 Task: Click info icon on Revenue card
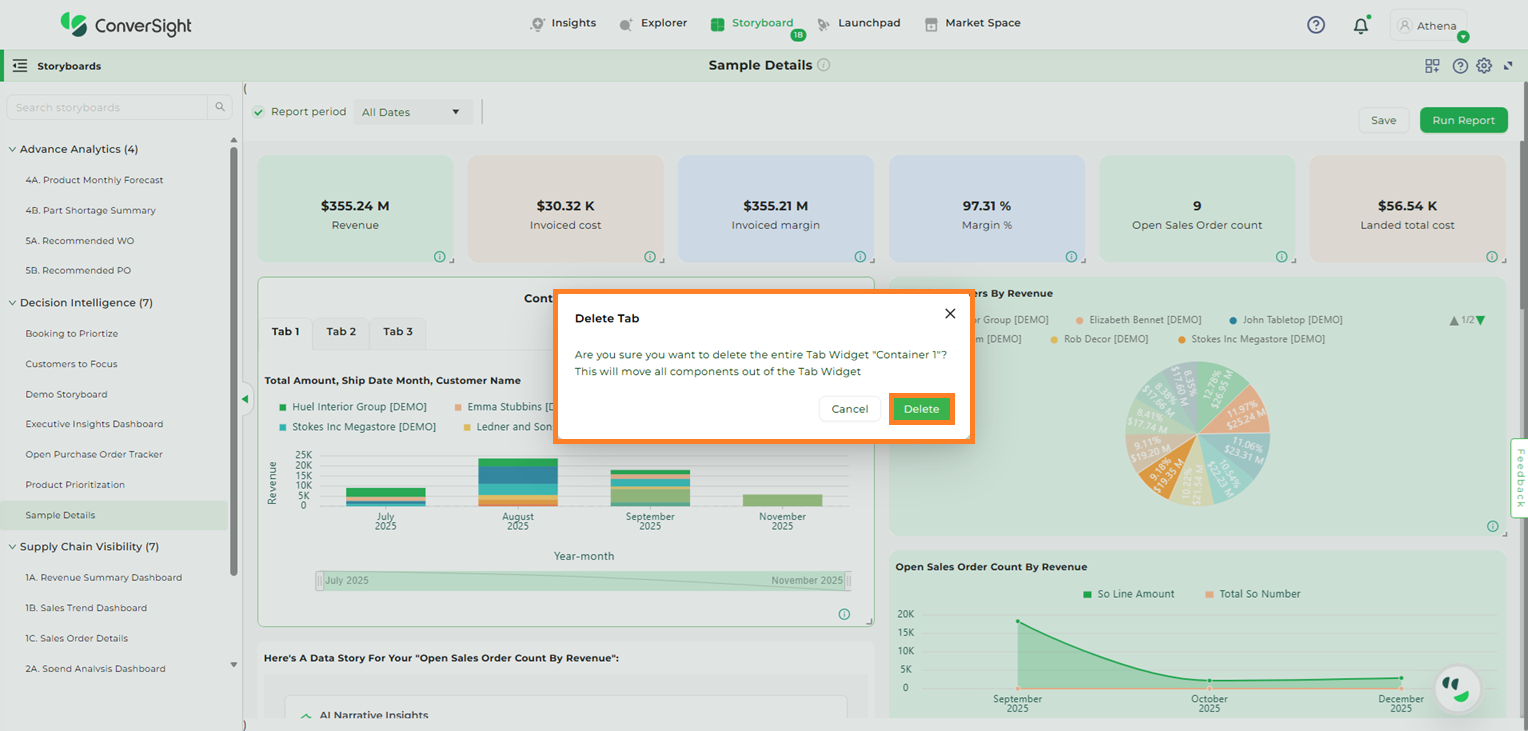(439, 257)
